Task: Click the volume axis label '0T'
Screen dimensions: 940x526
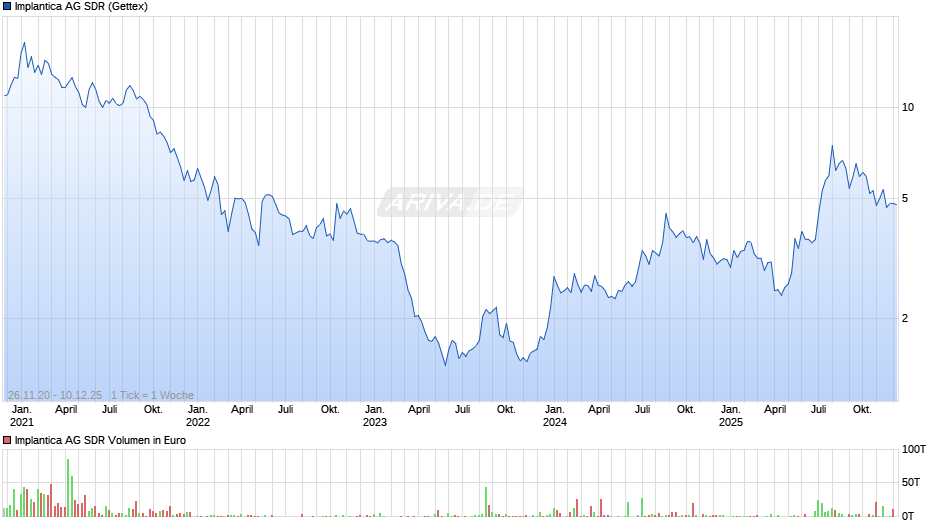Action: click(908, 516)
